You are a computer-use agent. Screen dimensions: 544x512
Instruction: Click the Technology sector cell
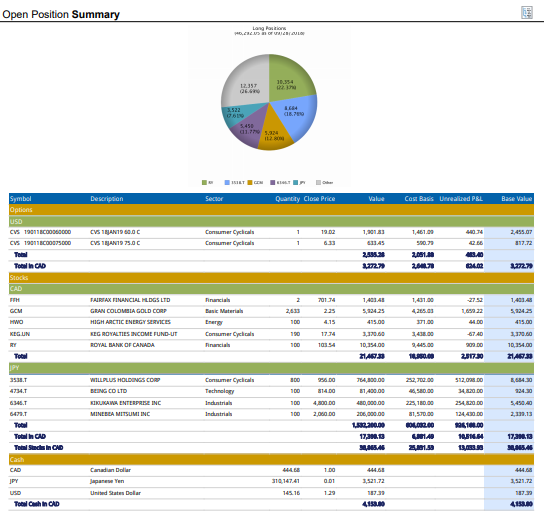[220, 391]
